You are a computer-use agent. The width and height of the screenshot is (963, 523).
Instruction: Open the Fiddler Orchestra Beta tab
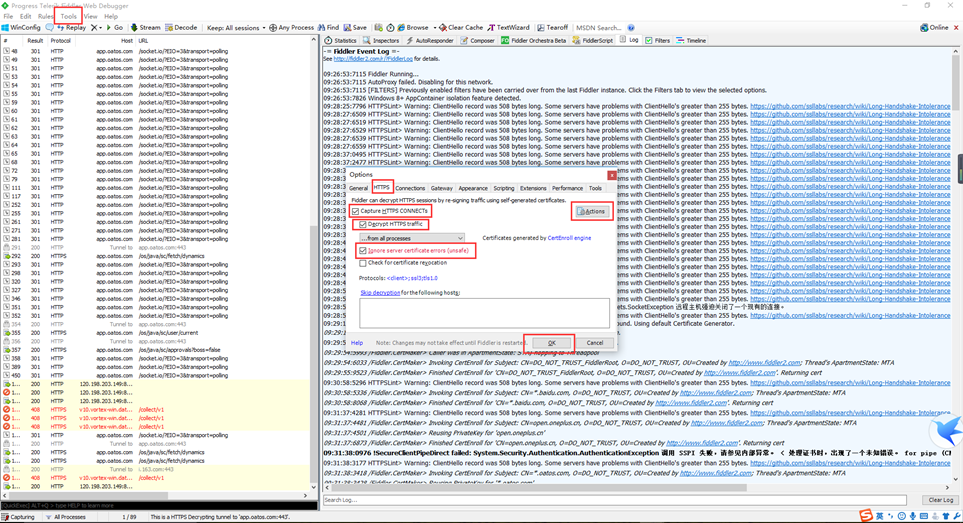533,41
